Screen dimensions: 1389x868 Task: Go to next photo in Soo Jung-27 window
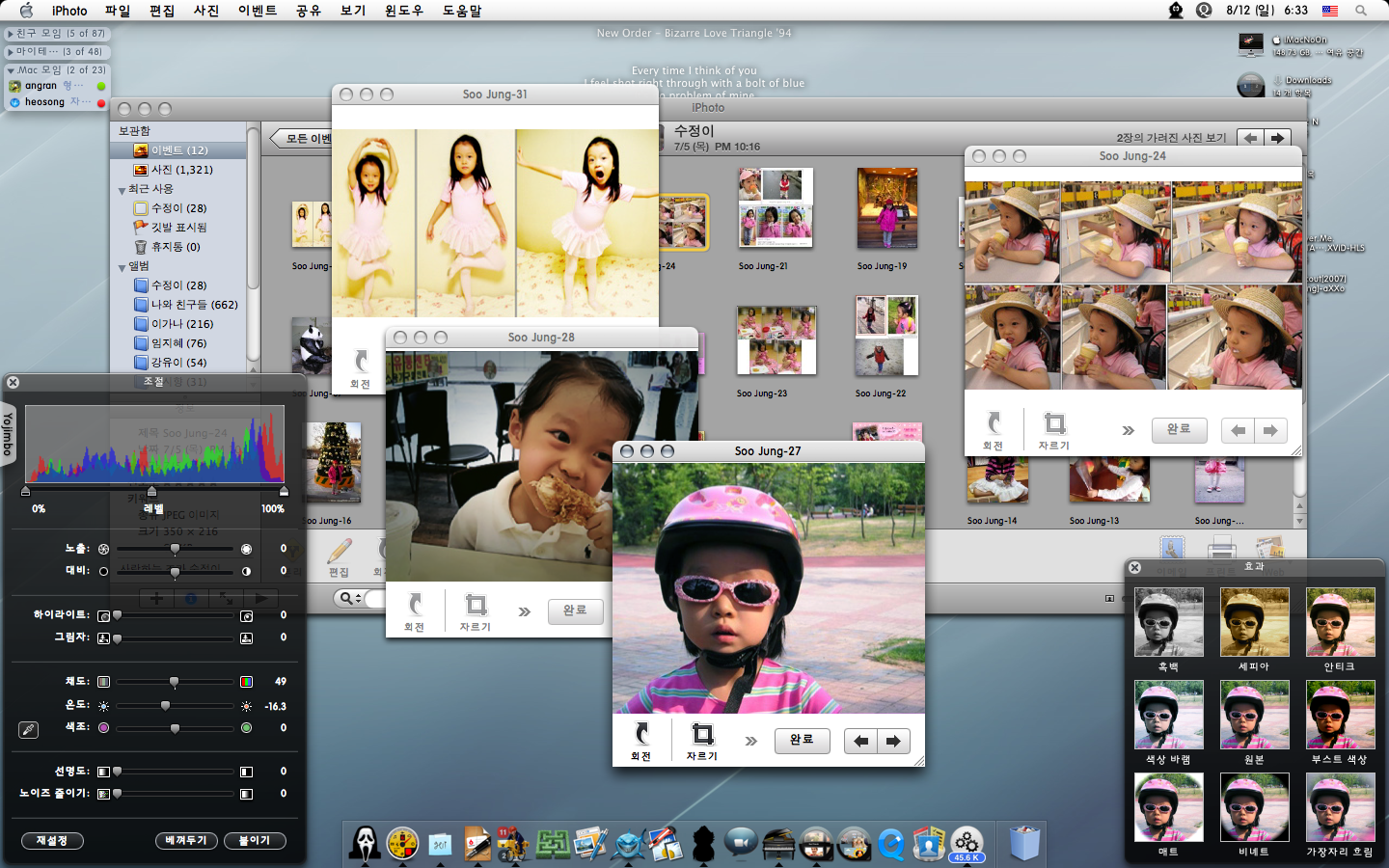coord(893,741)
